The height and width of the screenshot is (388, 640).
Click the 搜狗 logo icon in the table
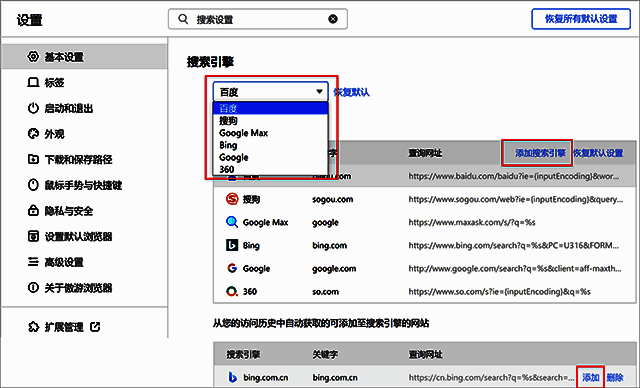232,199
